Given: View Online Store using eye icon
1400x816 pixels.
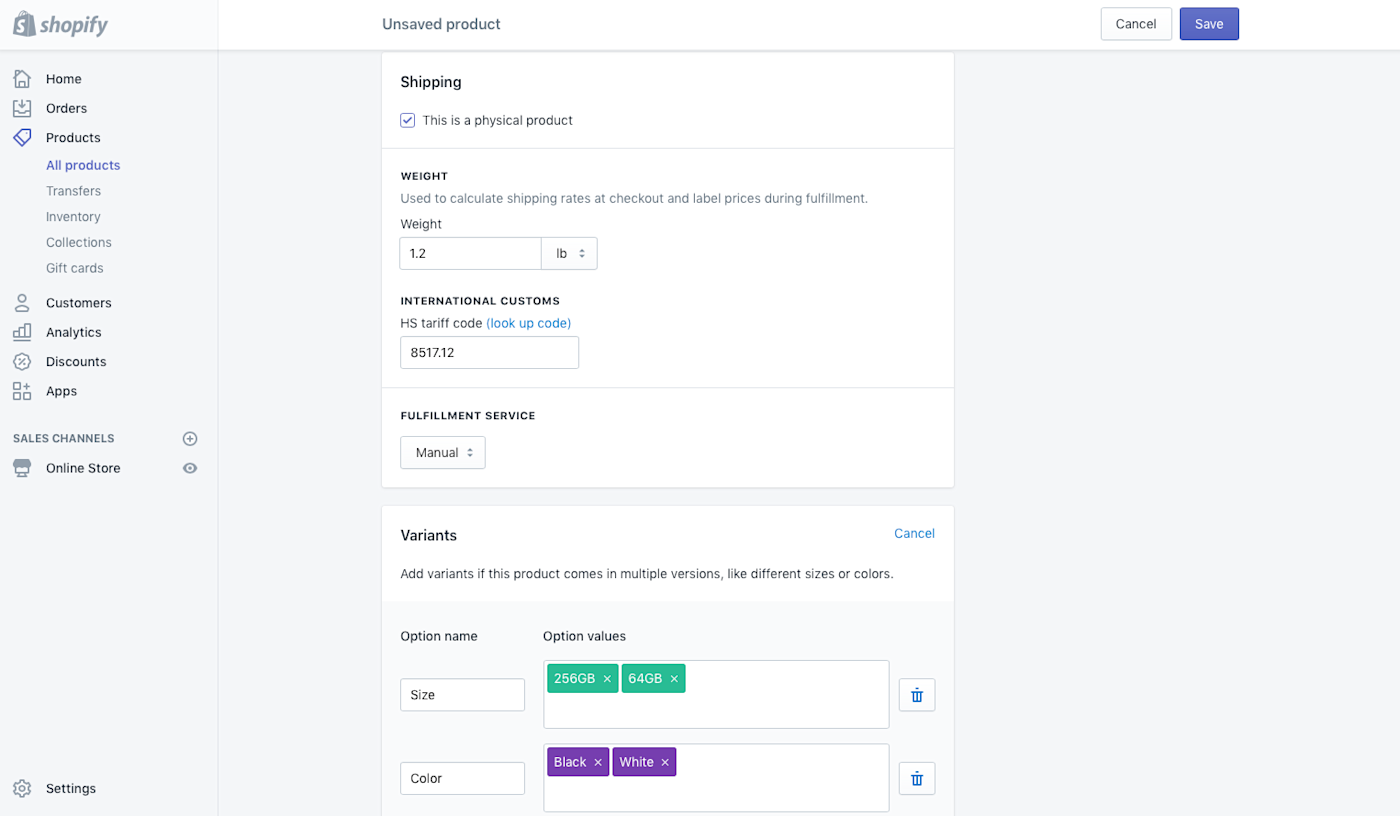Looking at the screenshot, I should pos(190,468).
